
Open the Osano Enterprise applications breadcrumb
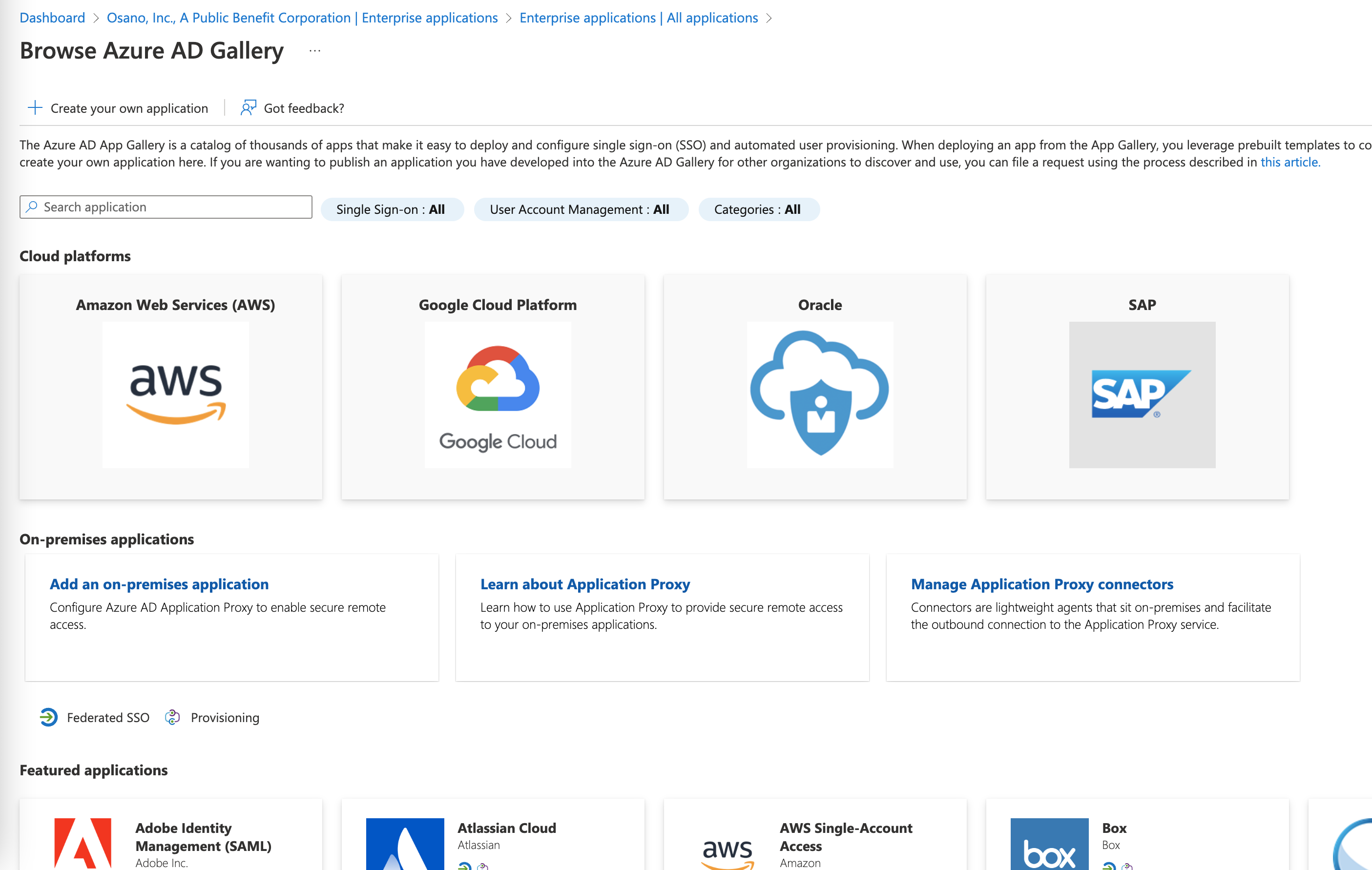(302, 18)
